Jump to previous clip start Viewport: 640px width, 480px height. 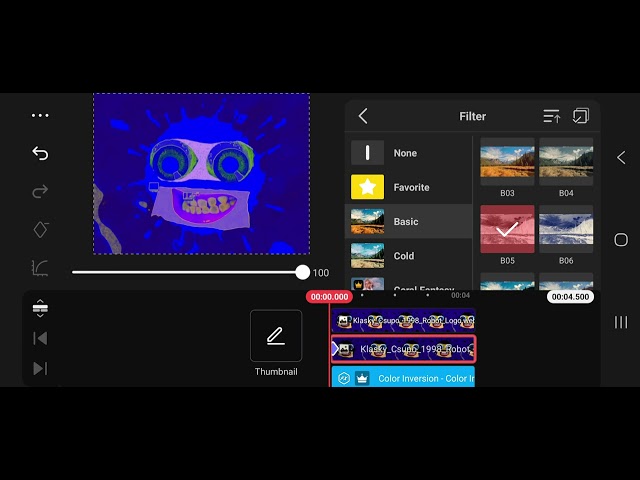(40, 338)
